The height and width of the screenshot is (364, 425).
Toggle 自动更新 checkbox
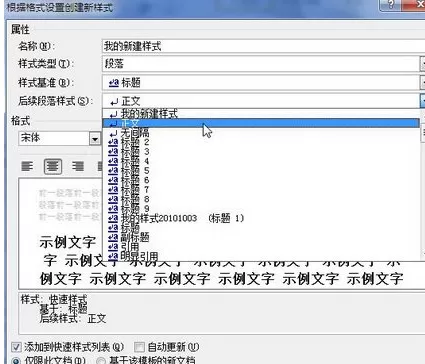coord(139,347)
